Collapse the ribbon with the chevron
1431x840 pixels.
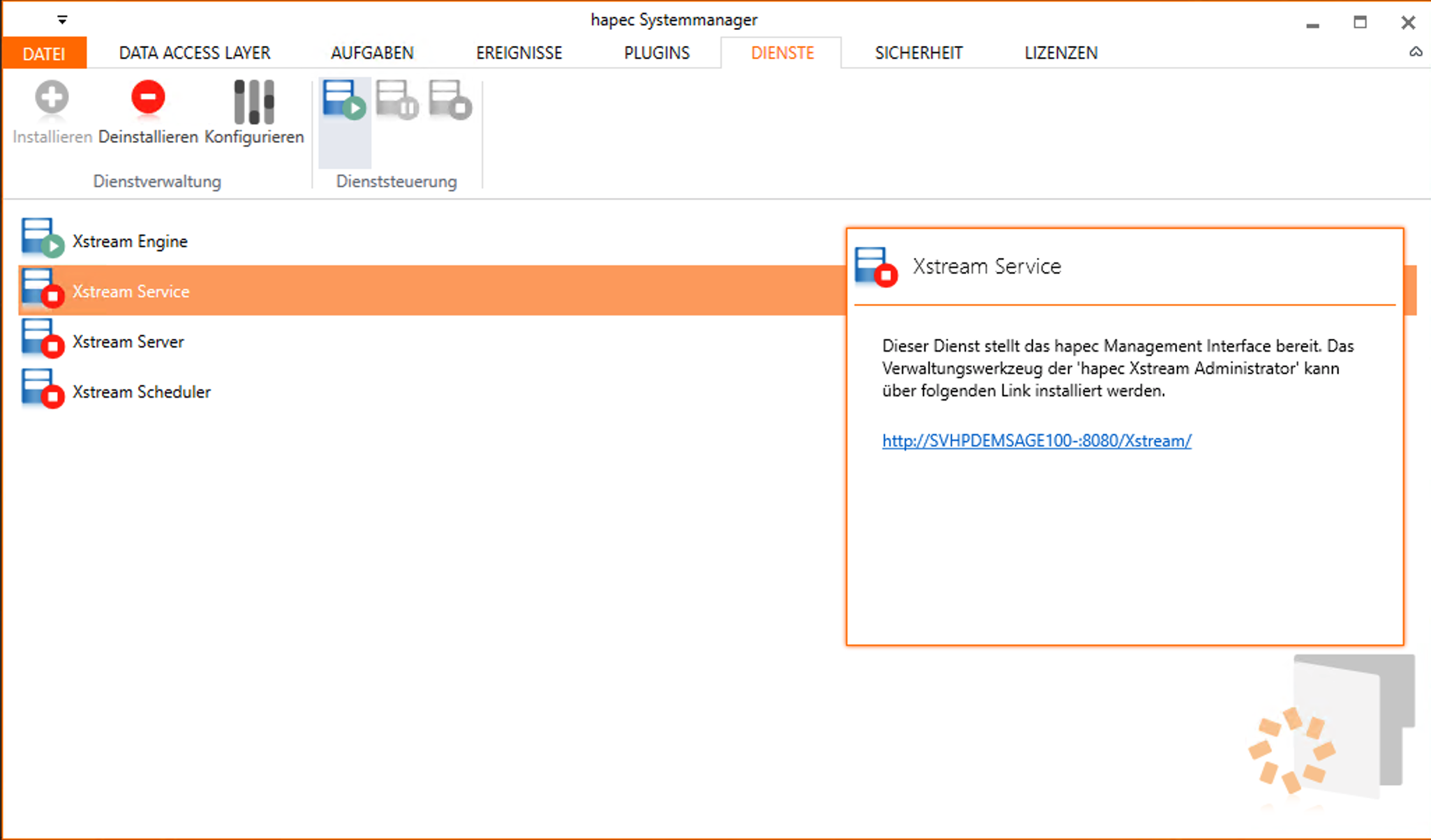pos(1416,52)
